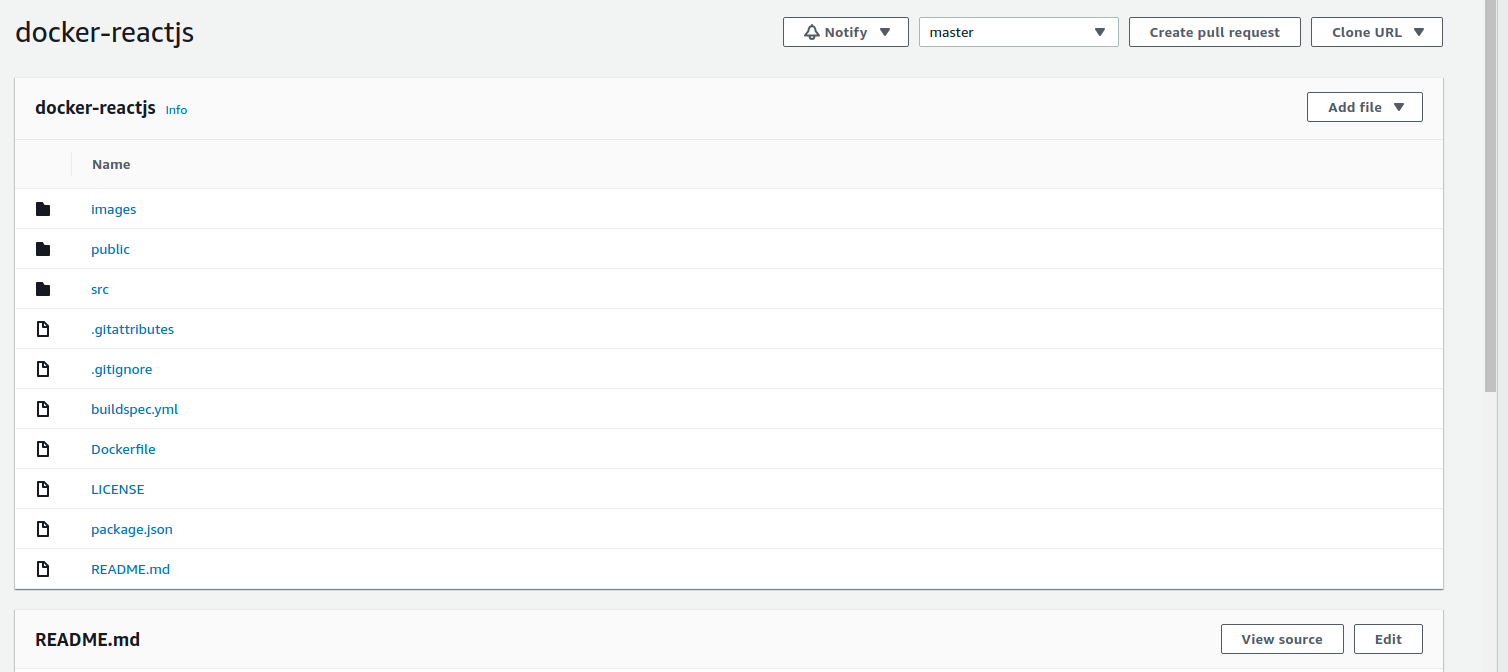This screenshot has height=672, width=1508.
Task: Open the Clone URL dropdown
Action: 1376,32
